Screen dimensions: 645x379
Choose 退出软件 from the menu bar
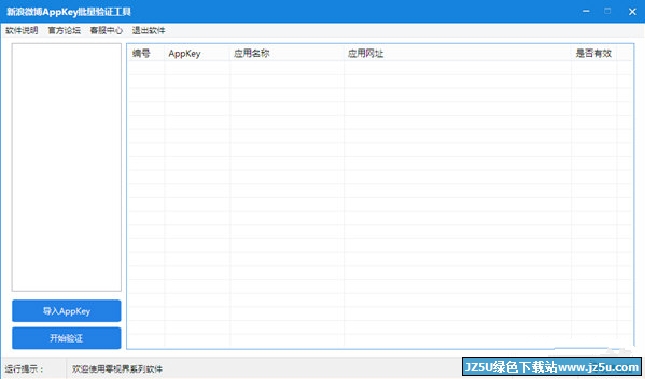click(x=148, y=30)
